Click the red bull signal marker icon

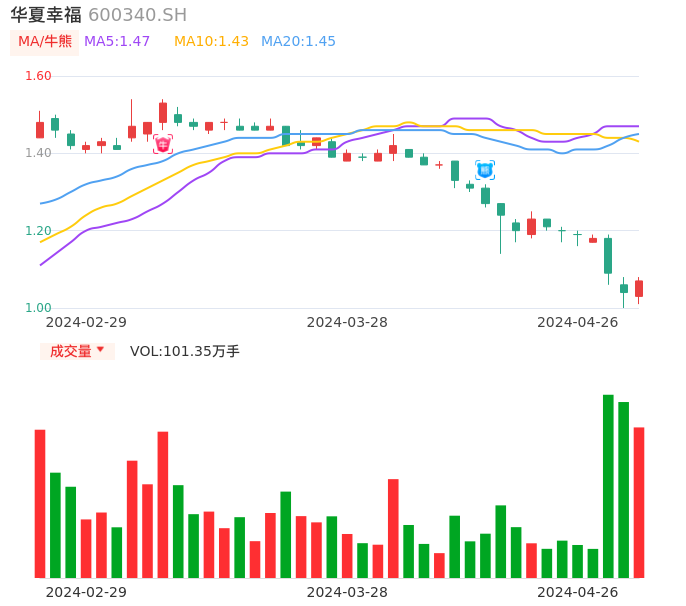click(x=163, y=144)
